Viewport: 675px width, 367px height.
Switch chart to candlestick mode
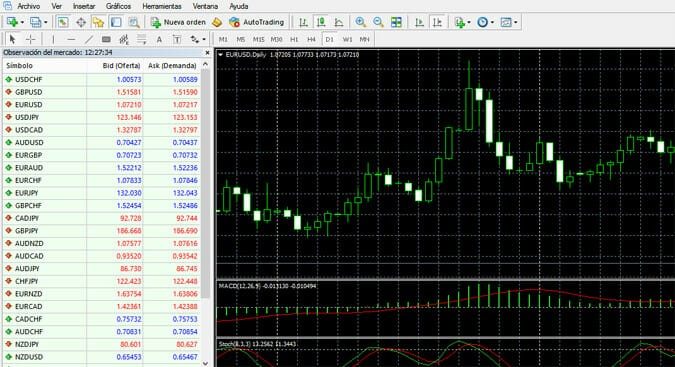click(321, 22)
